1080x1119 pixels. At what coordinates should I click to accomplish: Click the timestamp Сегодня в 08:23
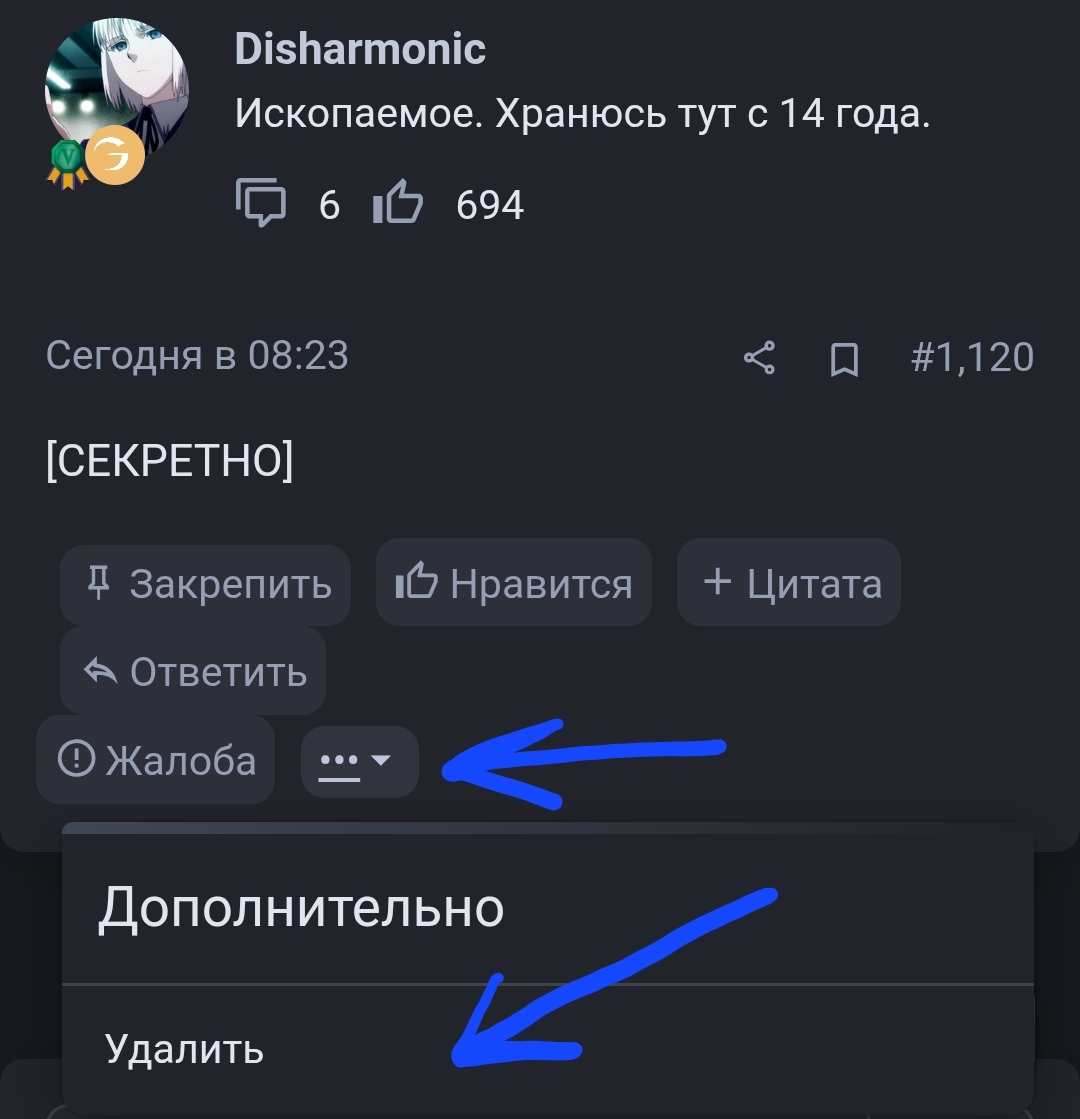[197, 355]
